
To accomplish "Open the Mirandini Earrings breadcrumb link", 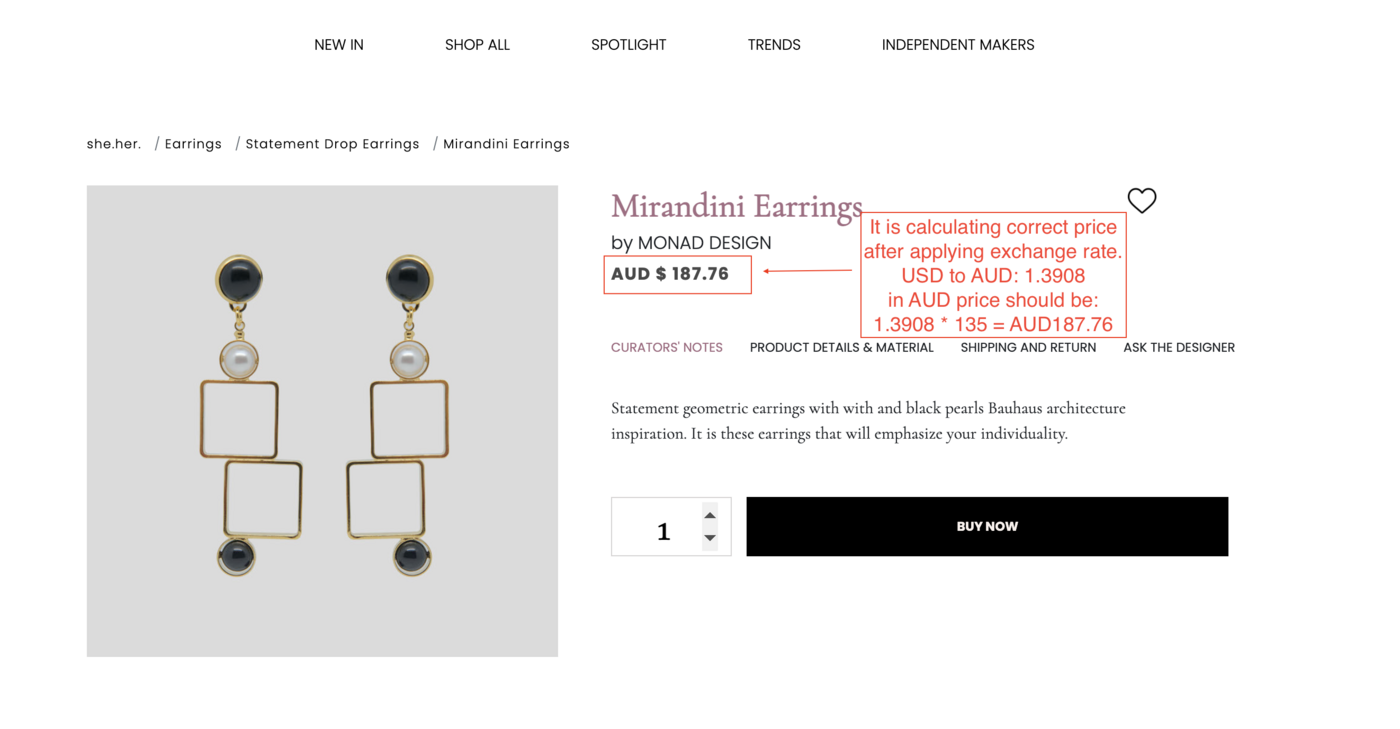I will click(506, 144).
